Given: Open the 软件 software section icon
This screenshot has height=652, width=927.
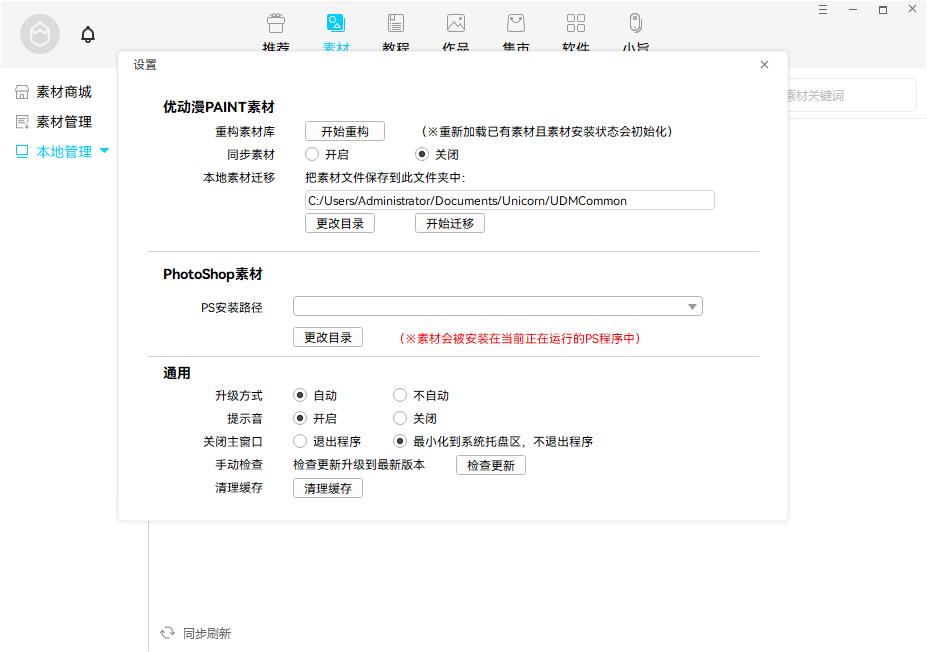Looking at the screenshot, I should (576, 24).
